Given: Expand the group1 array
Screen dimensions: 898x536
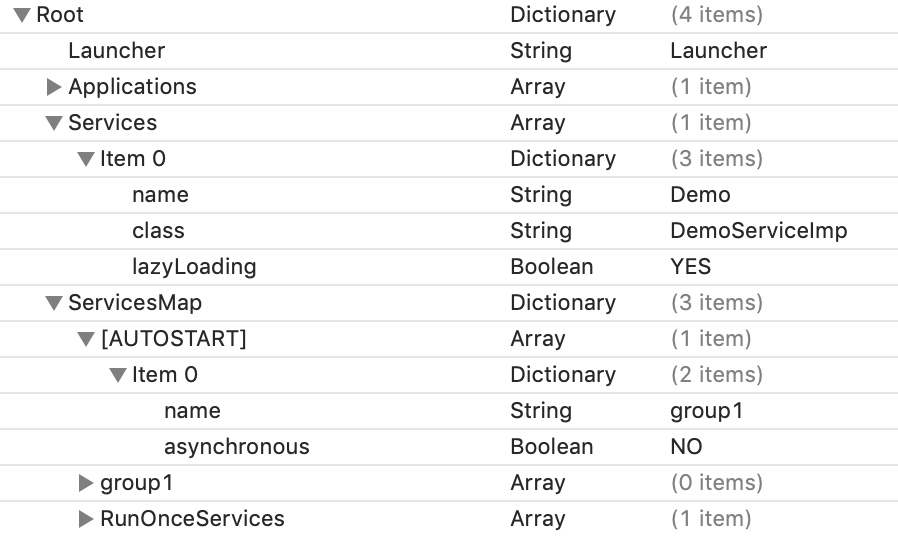Looking at the screenshot, I should (86, 483).
